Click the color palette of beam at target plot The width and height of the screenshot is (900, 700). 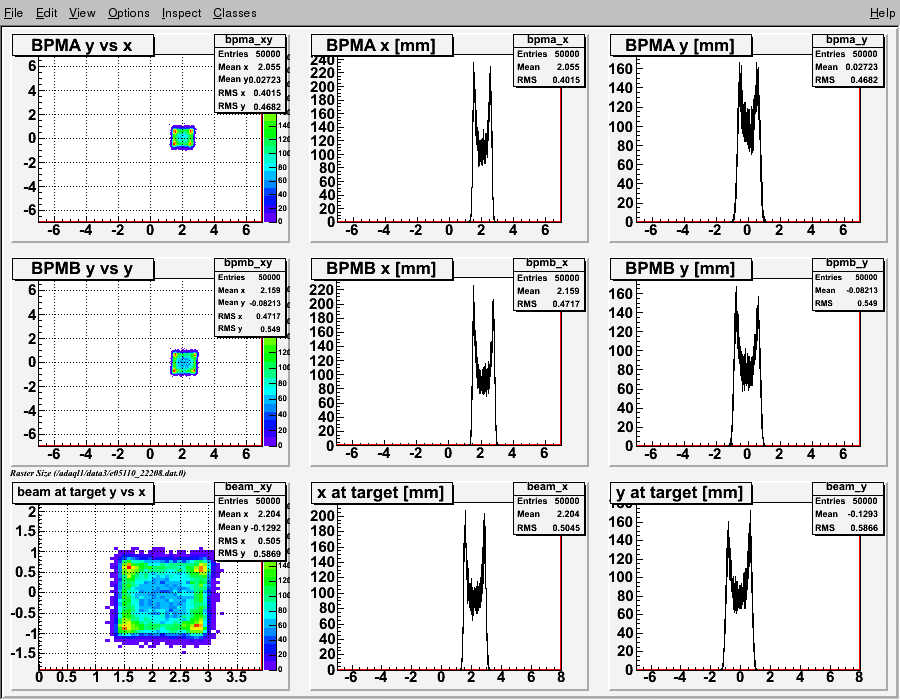click(270, 615)
